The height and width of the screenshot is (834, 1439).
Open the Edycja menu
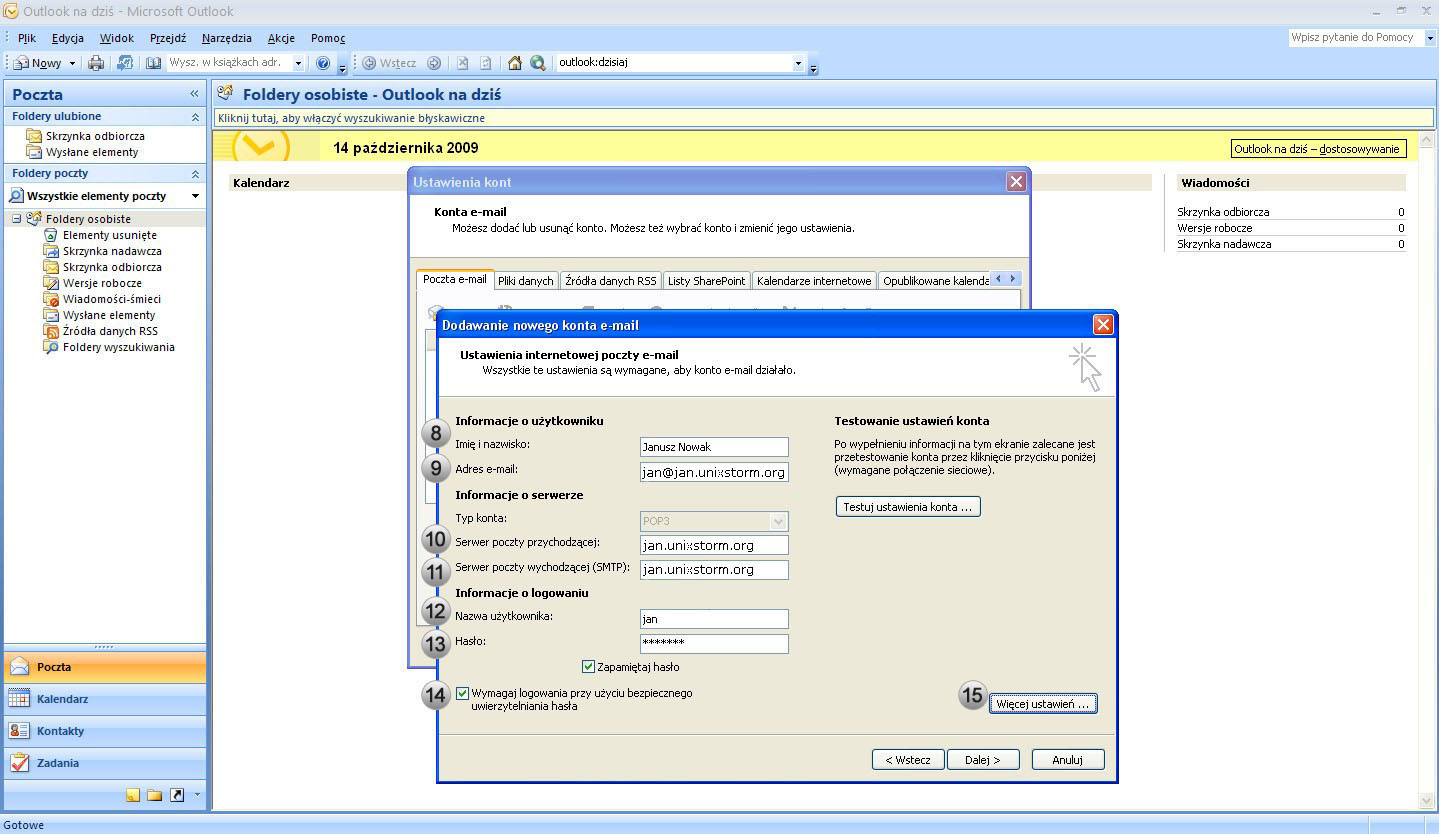(68, 38)
